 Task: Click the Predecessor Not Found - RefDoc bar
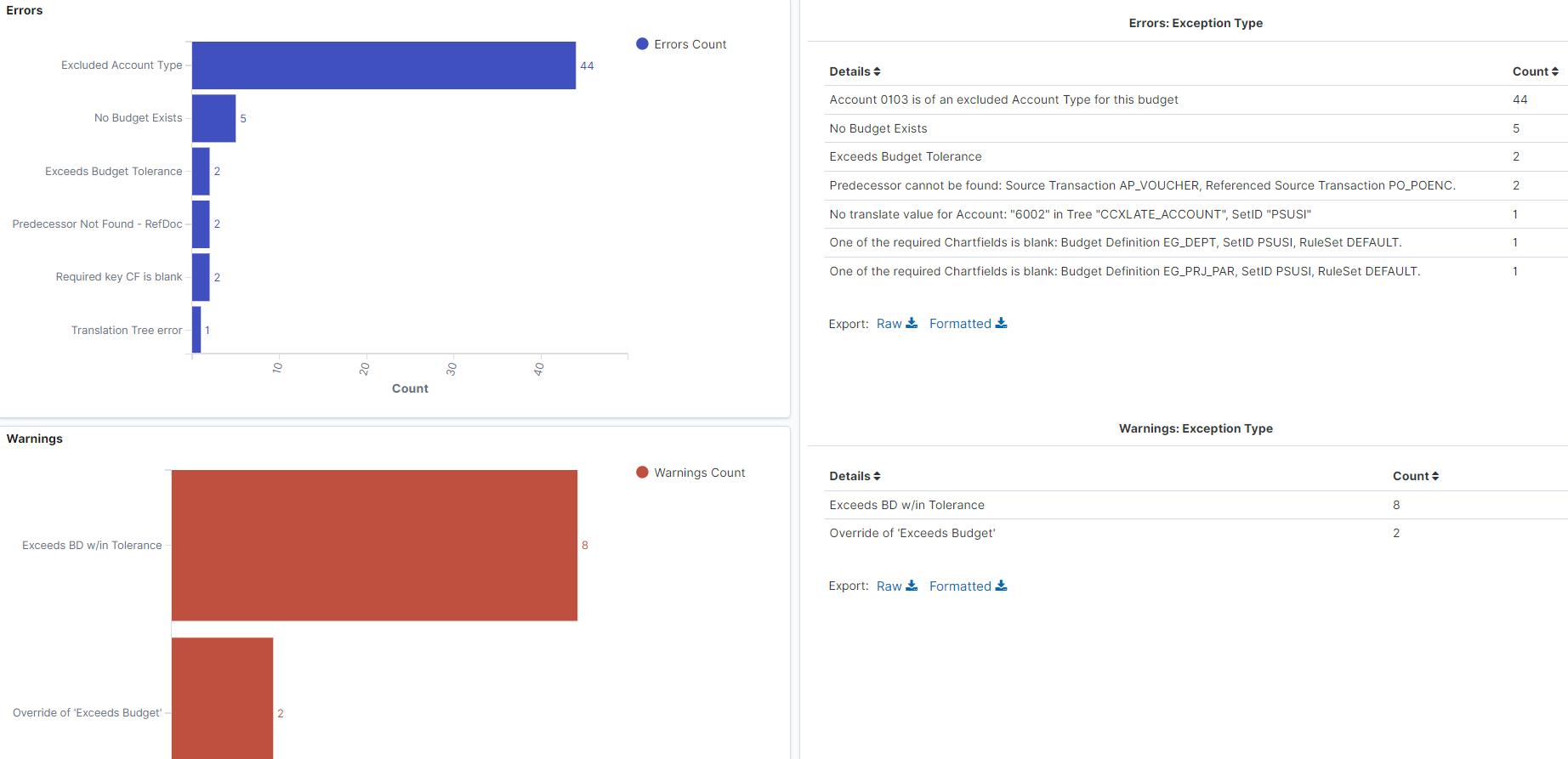[x=201, y=224]
